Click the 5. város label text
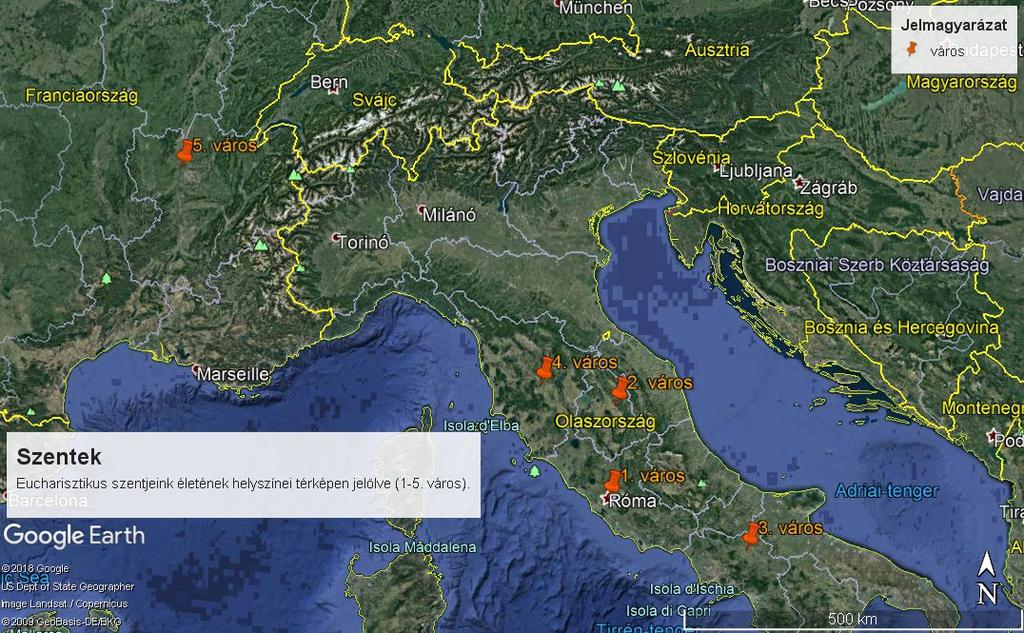This screenshot has height=633, width=1024. click(225, 145)
